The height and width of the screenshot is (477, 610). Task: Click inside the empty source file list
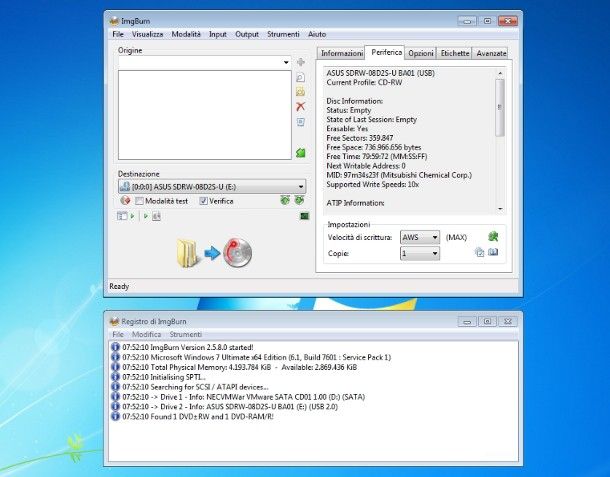205,115
